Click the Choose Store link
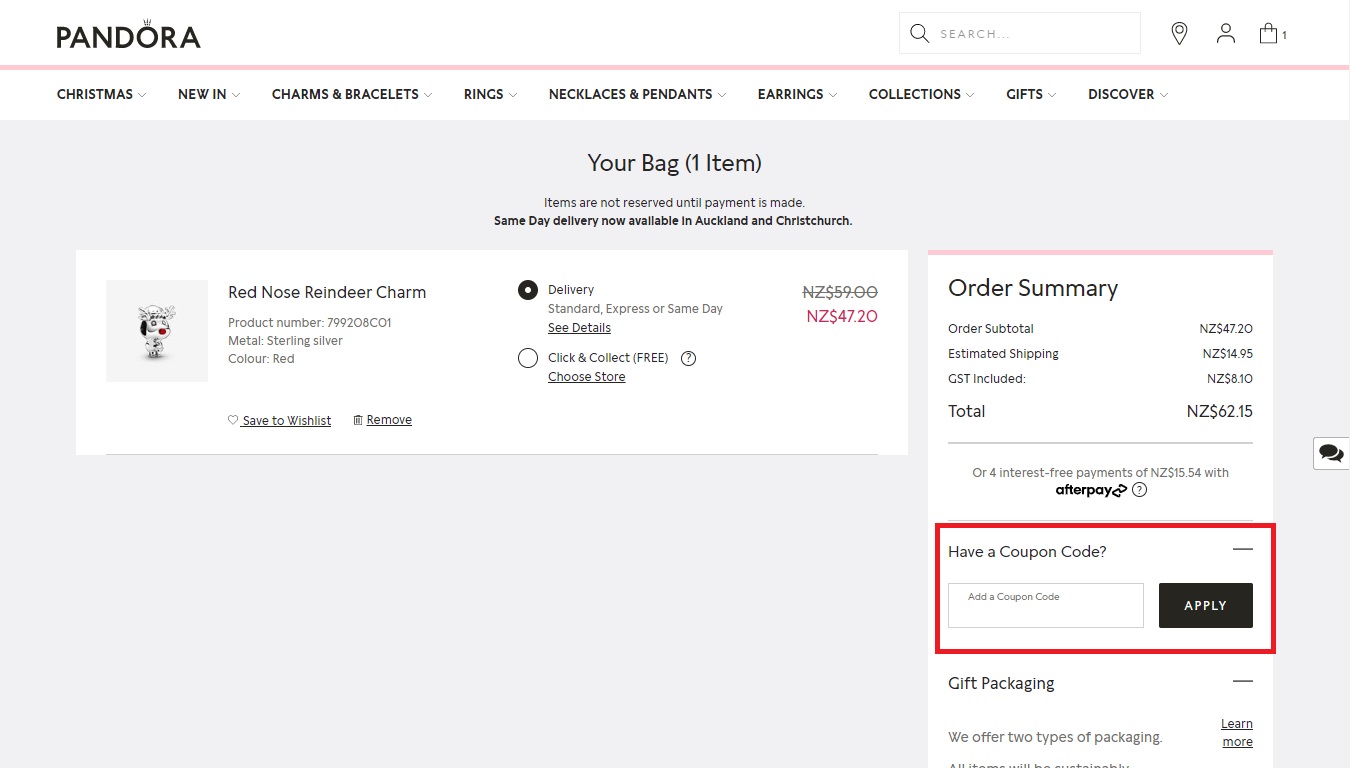 [586, 377]
